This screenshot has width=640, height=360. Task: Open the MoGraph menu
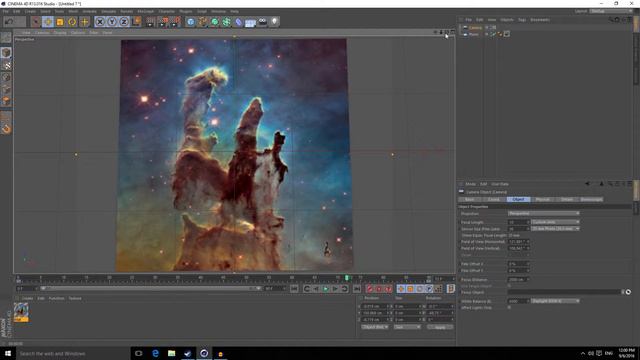click(x=146, y=11)
